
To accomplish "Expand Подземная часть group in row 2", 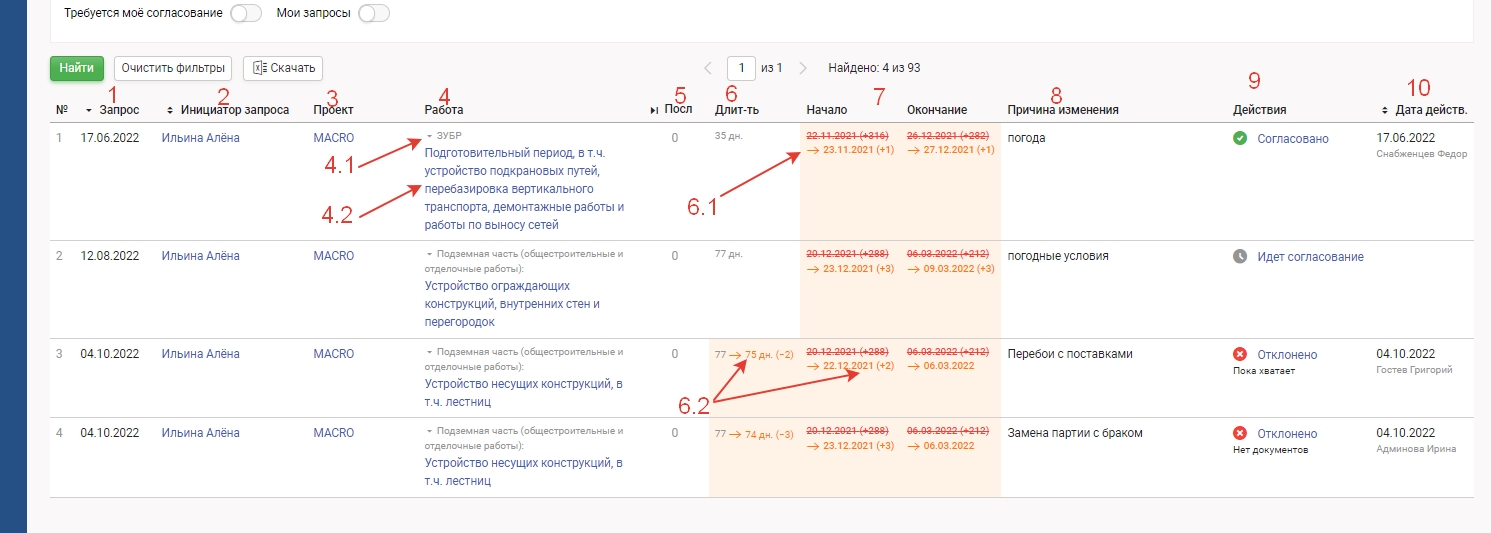I will coord(429,254).
